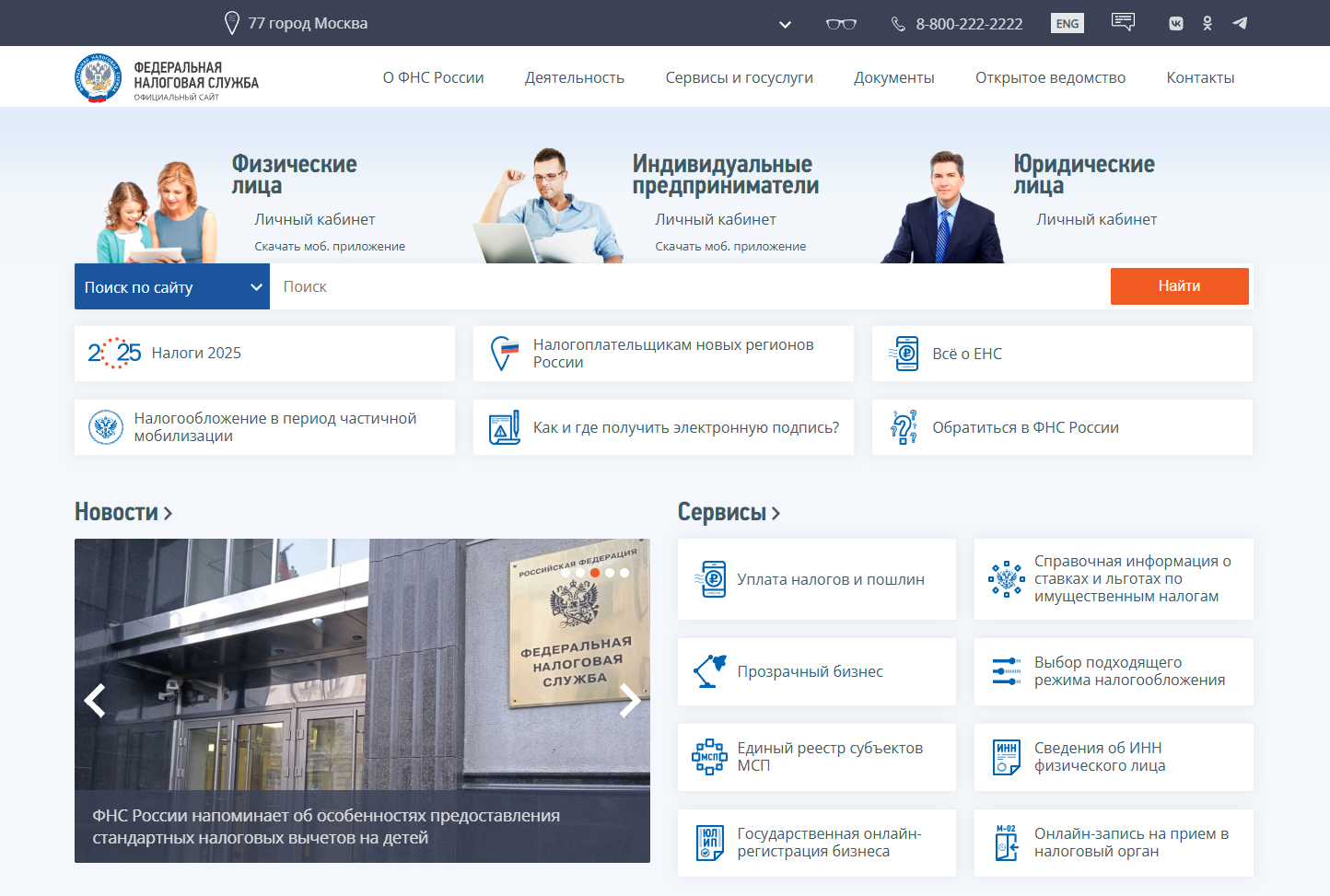Open the Открытое ведомство menu
This screenshot has width=1330, height=896.
tap(1051, 77)
